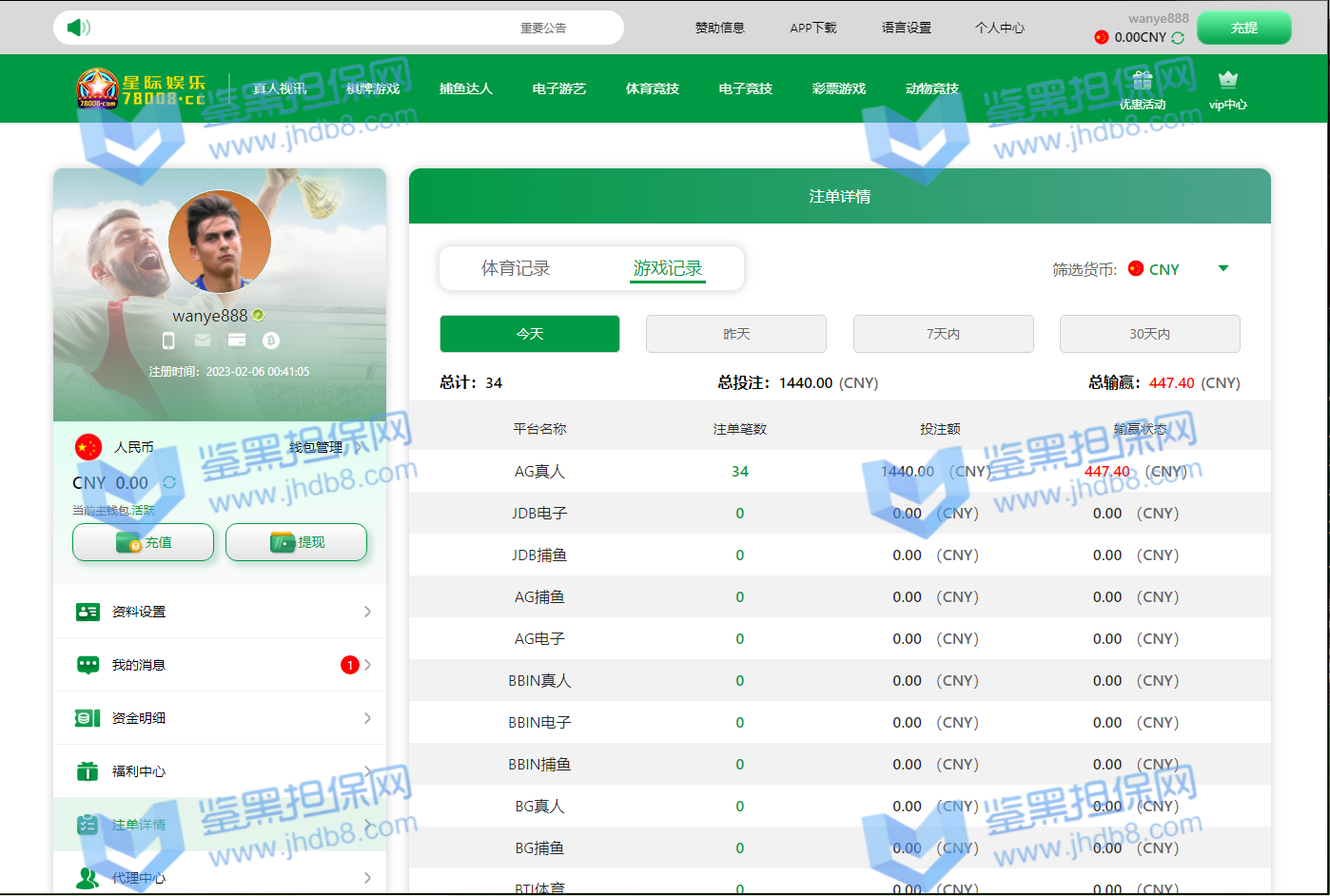The image size is (1330, 896).
Task: Refresh the top-bar CNY balance
Action: (1178, 38)
